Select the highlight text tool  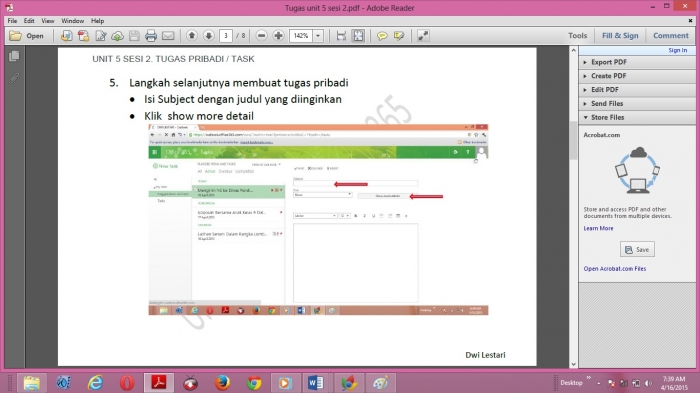click(399, 36)
